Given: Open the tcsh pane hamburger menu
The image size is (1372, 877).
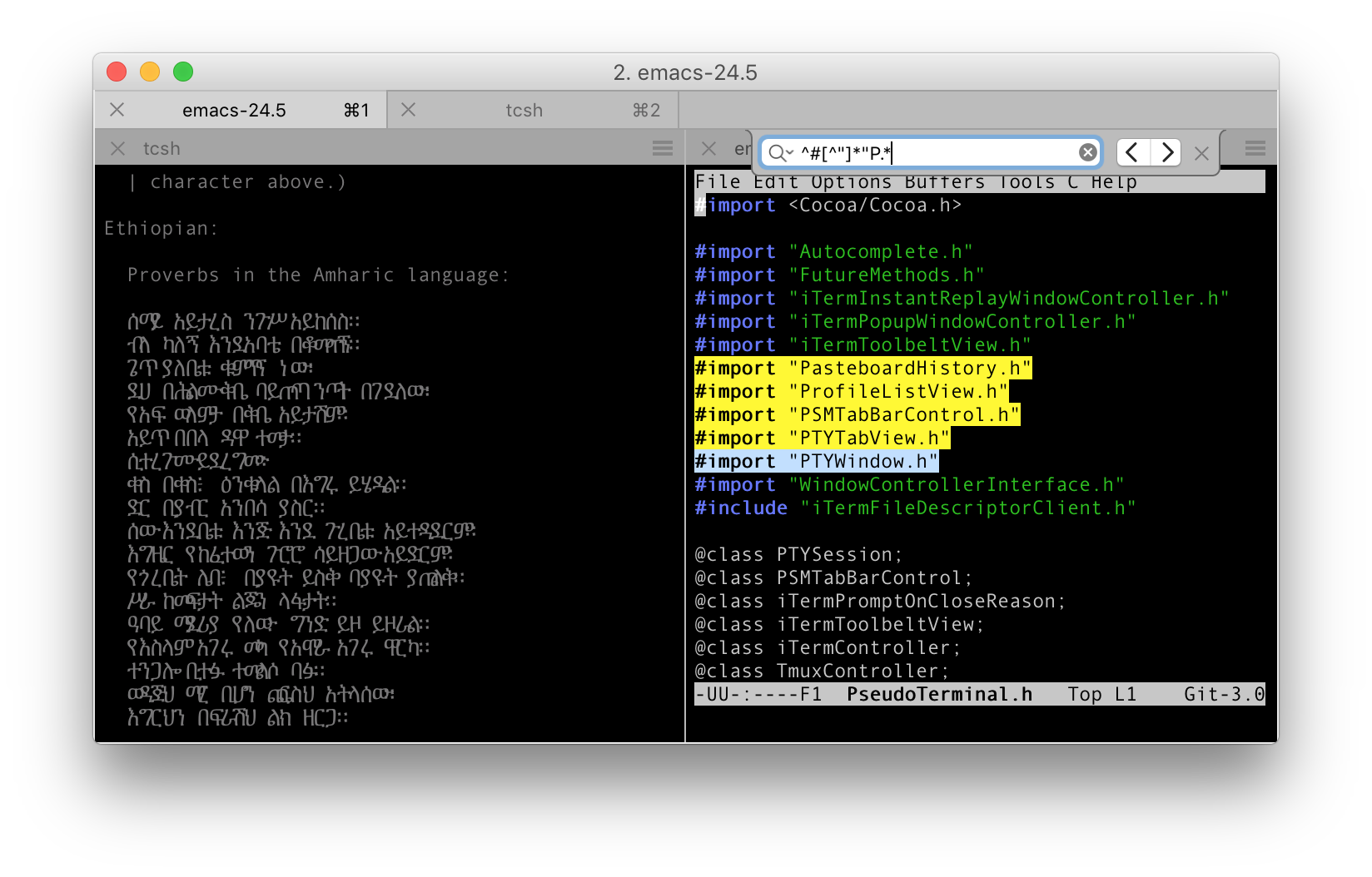Looking at the screenshot, I should coord(663,148).
